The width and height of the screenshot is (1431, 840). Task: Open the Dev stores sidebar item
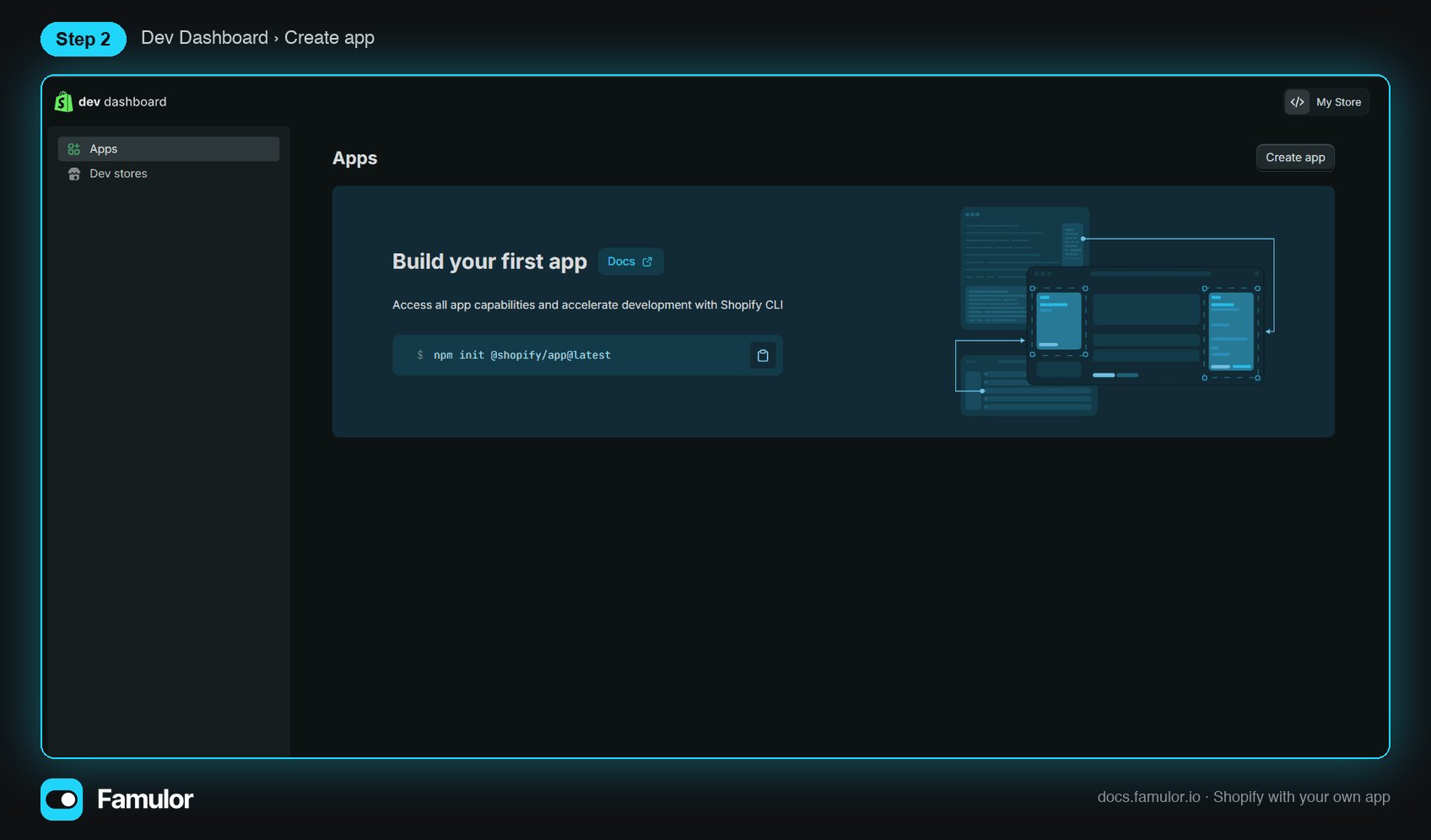169,174
